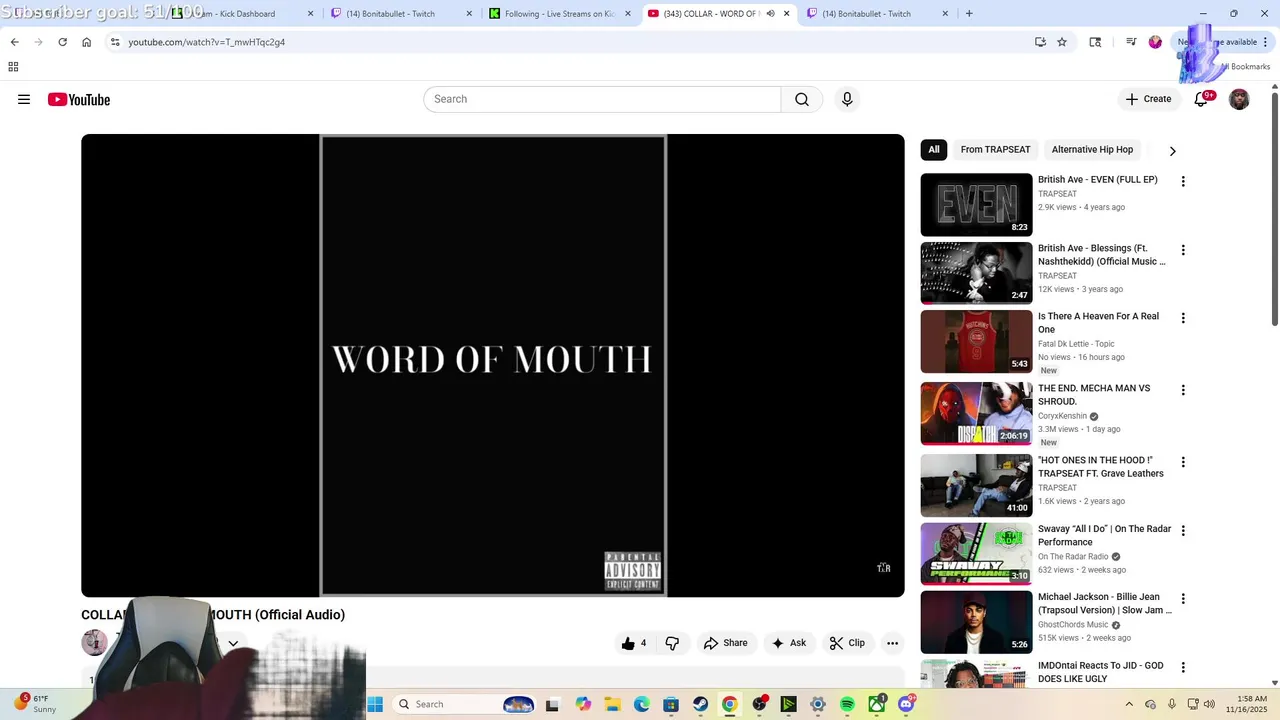Open CoryxKenshin channel link
Image resolution: width=1280 pixels, height=720 pixels.
(1062, 416)
